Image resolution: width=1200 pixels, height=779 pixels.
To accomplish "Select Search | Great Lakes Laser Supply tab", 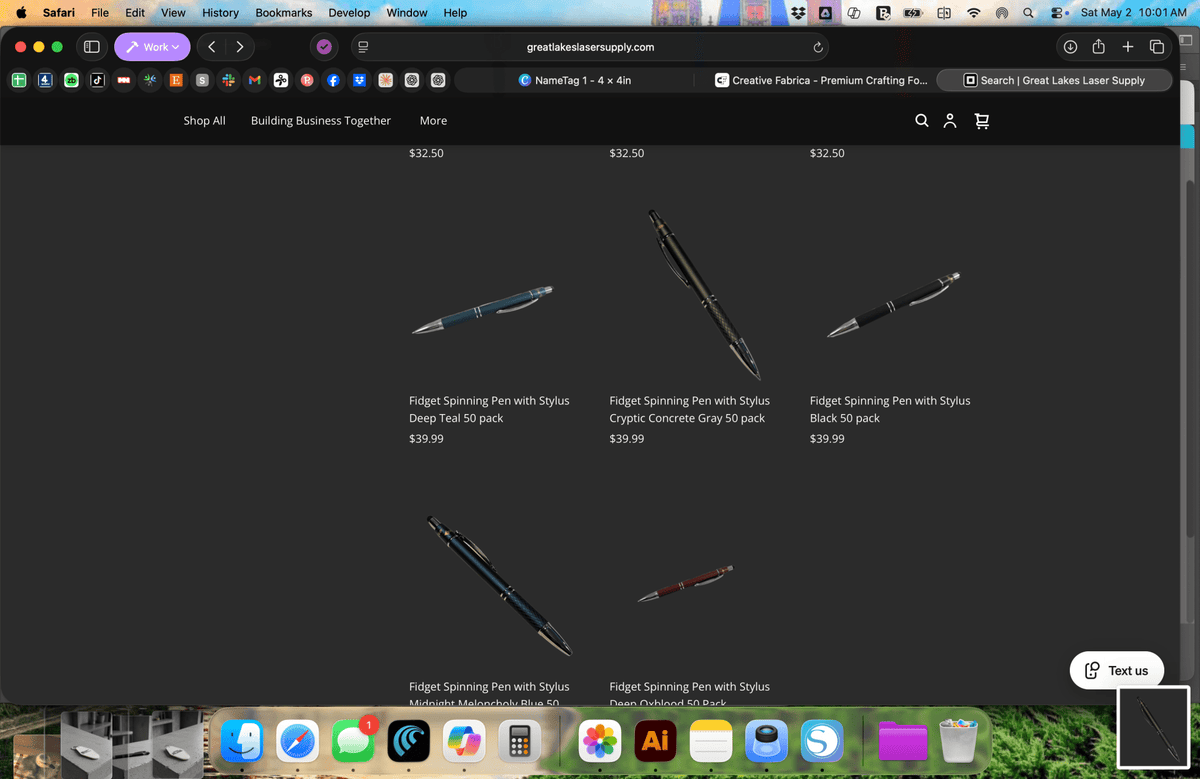I will 1054,80.
